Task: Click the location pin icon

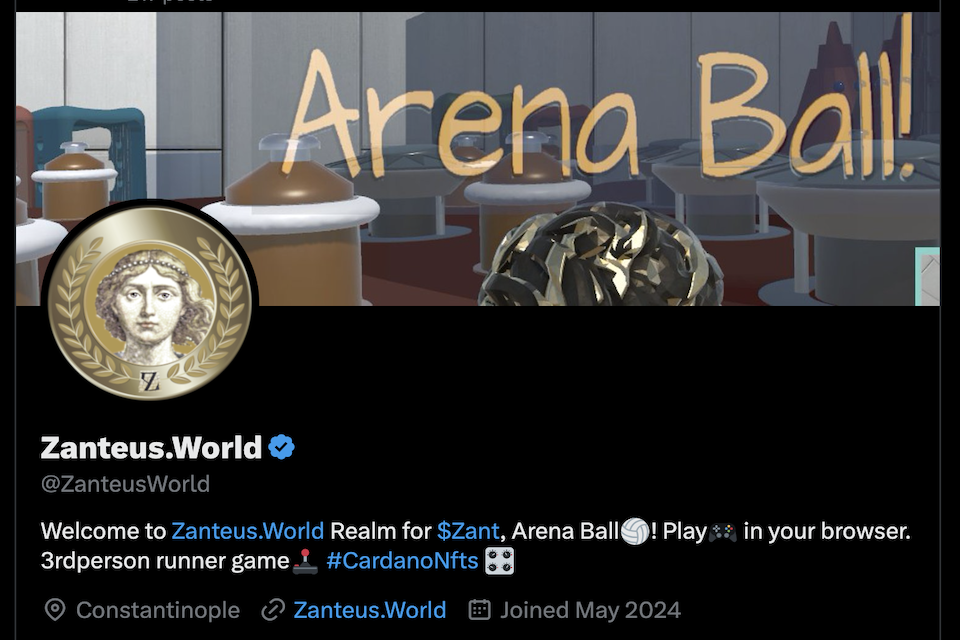Action: pos(55,610)
